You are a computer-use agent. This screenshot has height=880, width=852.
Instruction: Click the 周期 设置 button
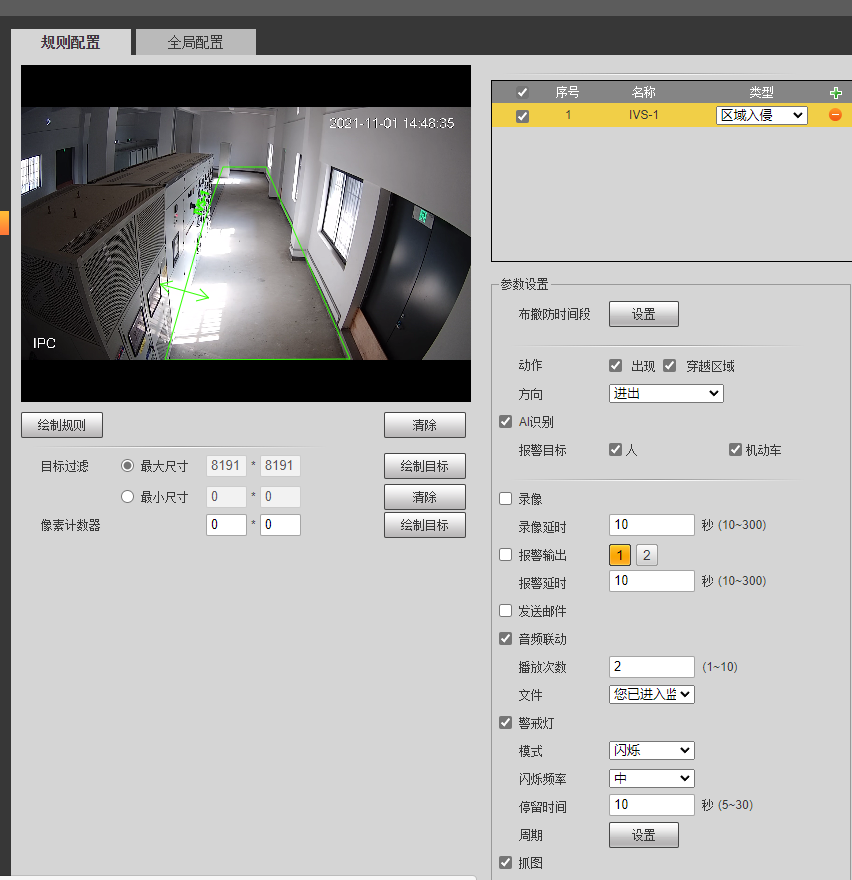click(x=644, y=835)
